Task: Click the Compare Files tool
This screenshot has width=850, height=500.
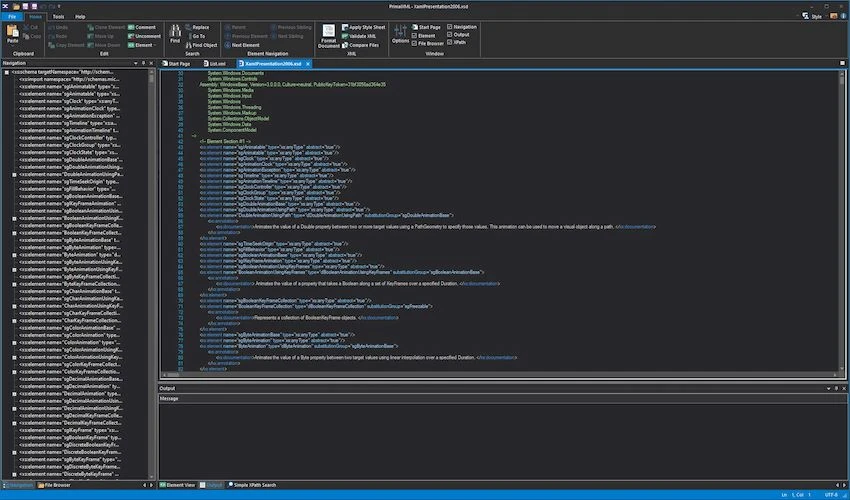Action: click(x=365, y=45)
